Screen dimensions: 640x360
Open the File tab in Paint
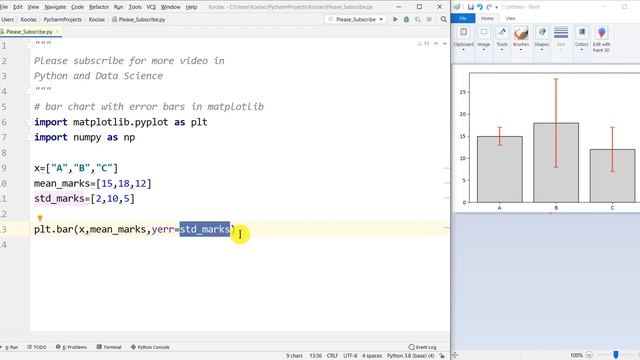463,18
